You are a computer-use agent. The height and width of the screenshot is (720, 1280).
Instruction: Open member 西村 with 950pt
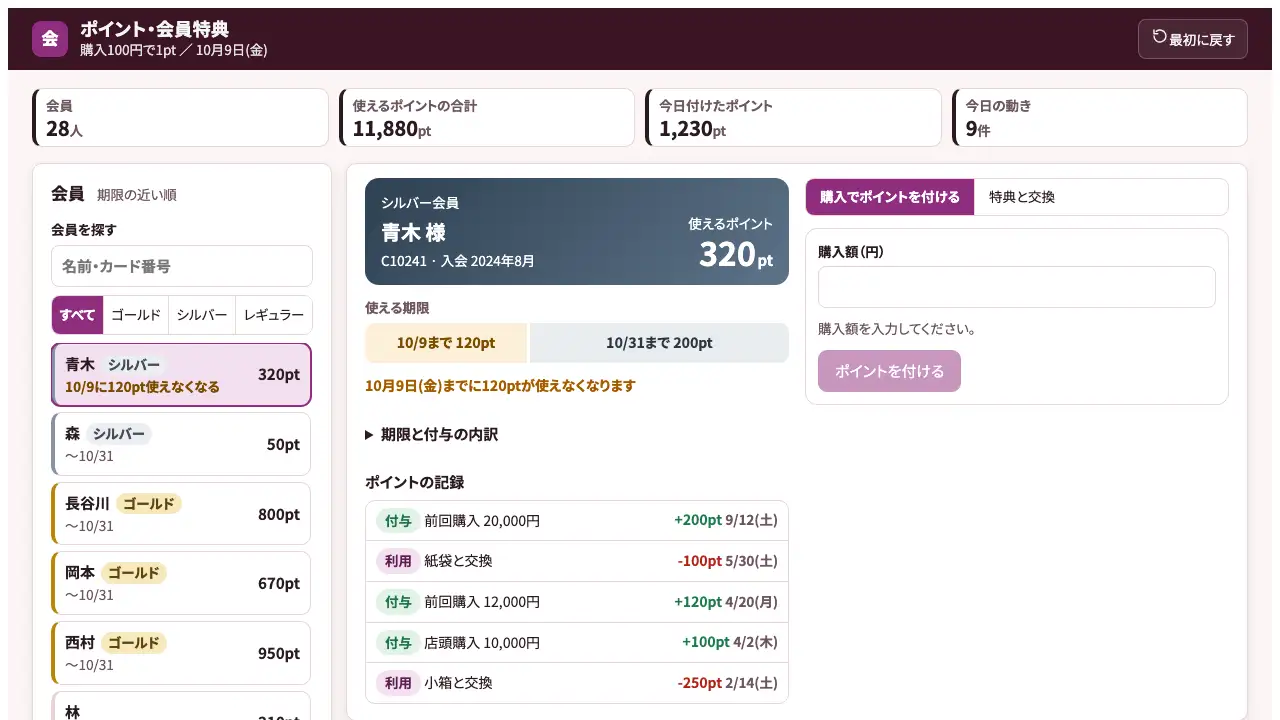(182, 653)
